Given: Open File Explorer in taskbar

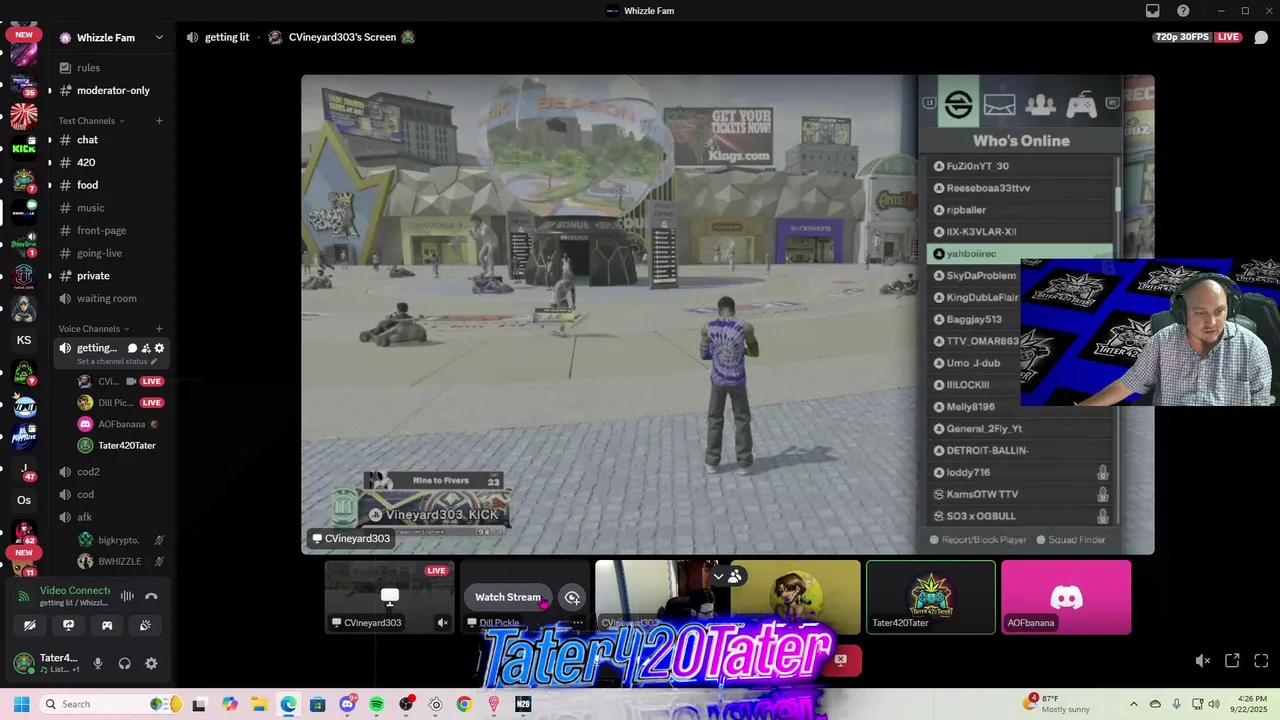Looking at the screenshot, I should pyautogui.click(x=259, y=704).
